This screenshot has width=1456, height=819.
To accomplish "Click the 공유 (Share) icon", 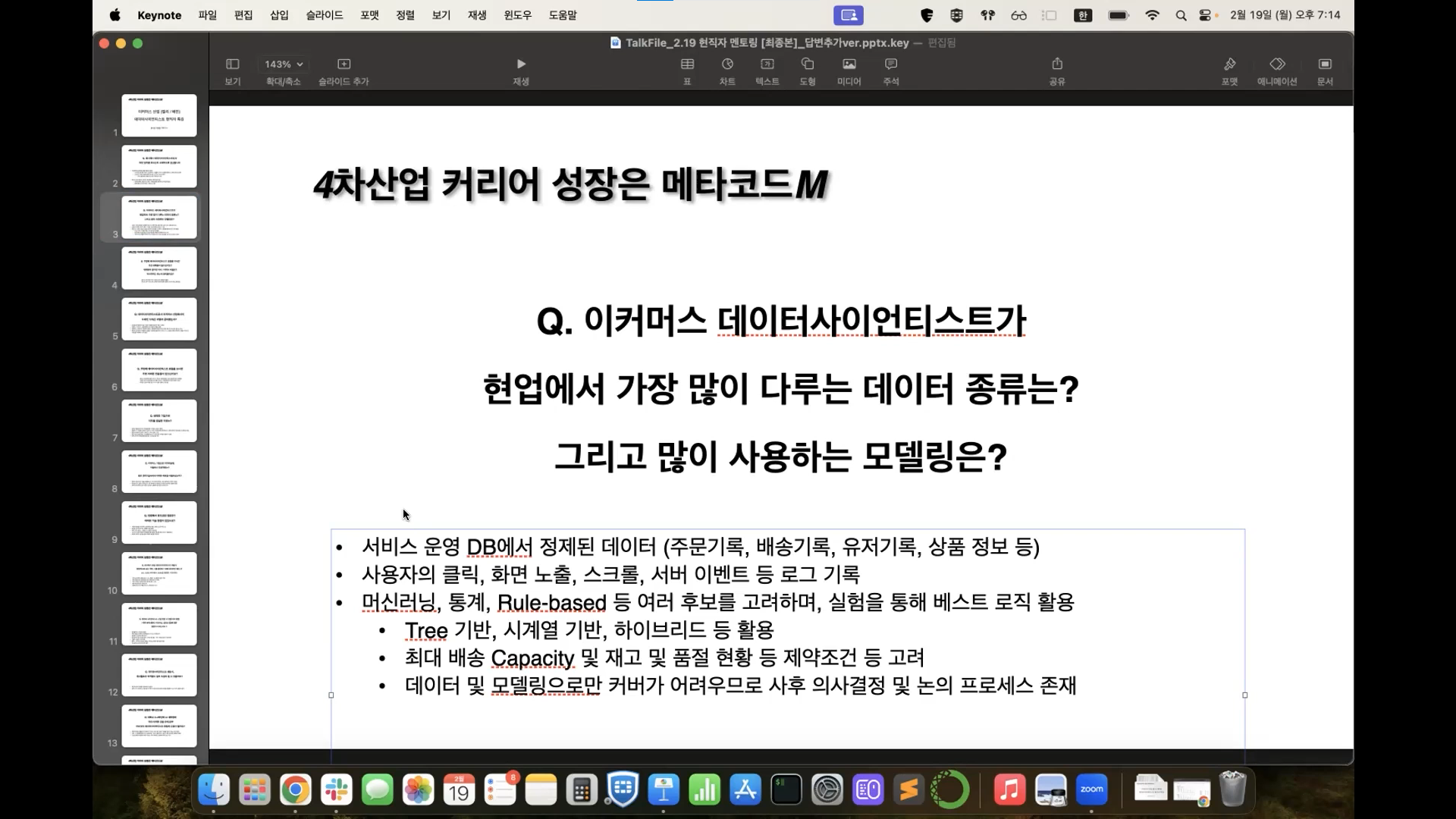I will point(1057,64).
